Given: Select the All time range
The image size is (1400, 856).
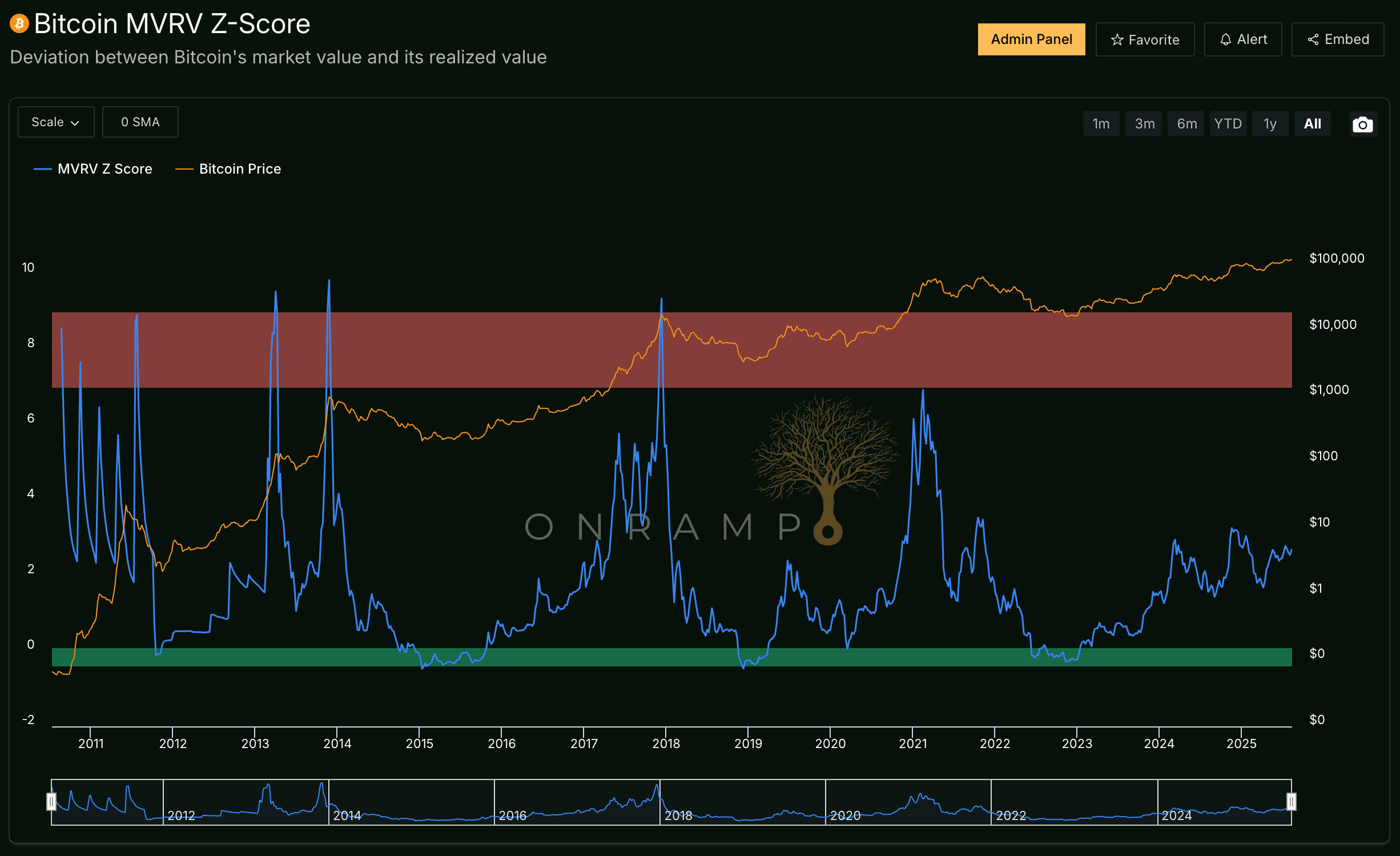Looking at the screenshot, I should tap(1312, 124).
